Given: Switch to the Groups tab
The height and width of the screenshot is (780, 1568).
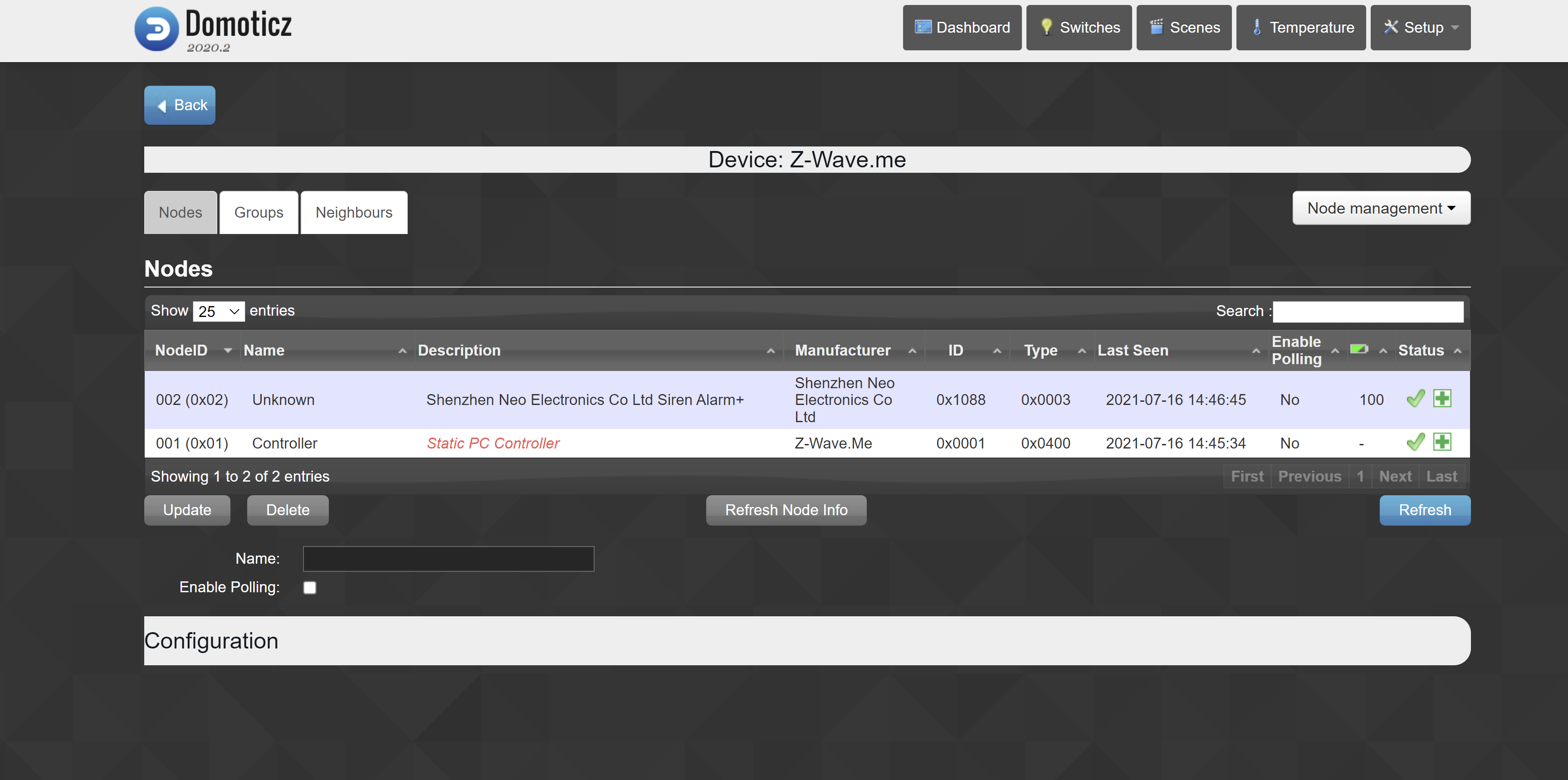Looking at the screenshot, I should [259, 212].
